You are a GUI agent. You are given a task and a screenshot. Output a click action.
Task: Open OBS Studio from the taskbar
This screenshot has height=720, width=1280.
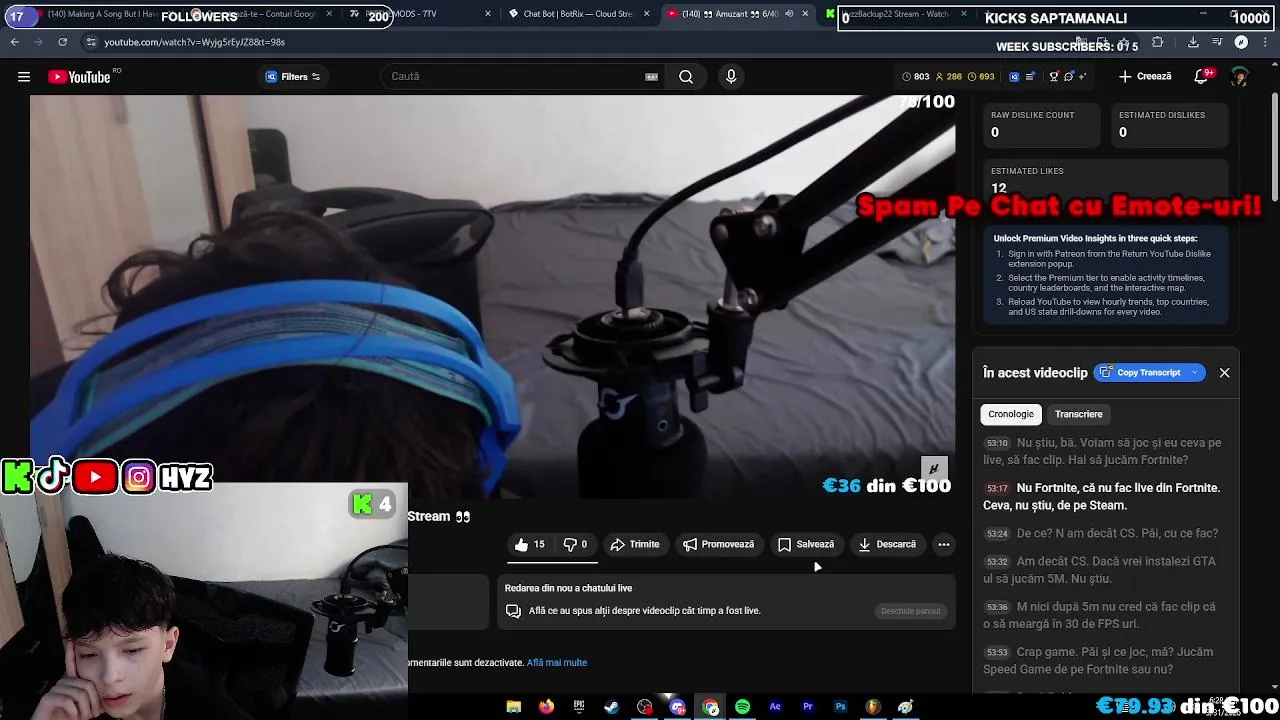[x=644, y=707]
